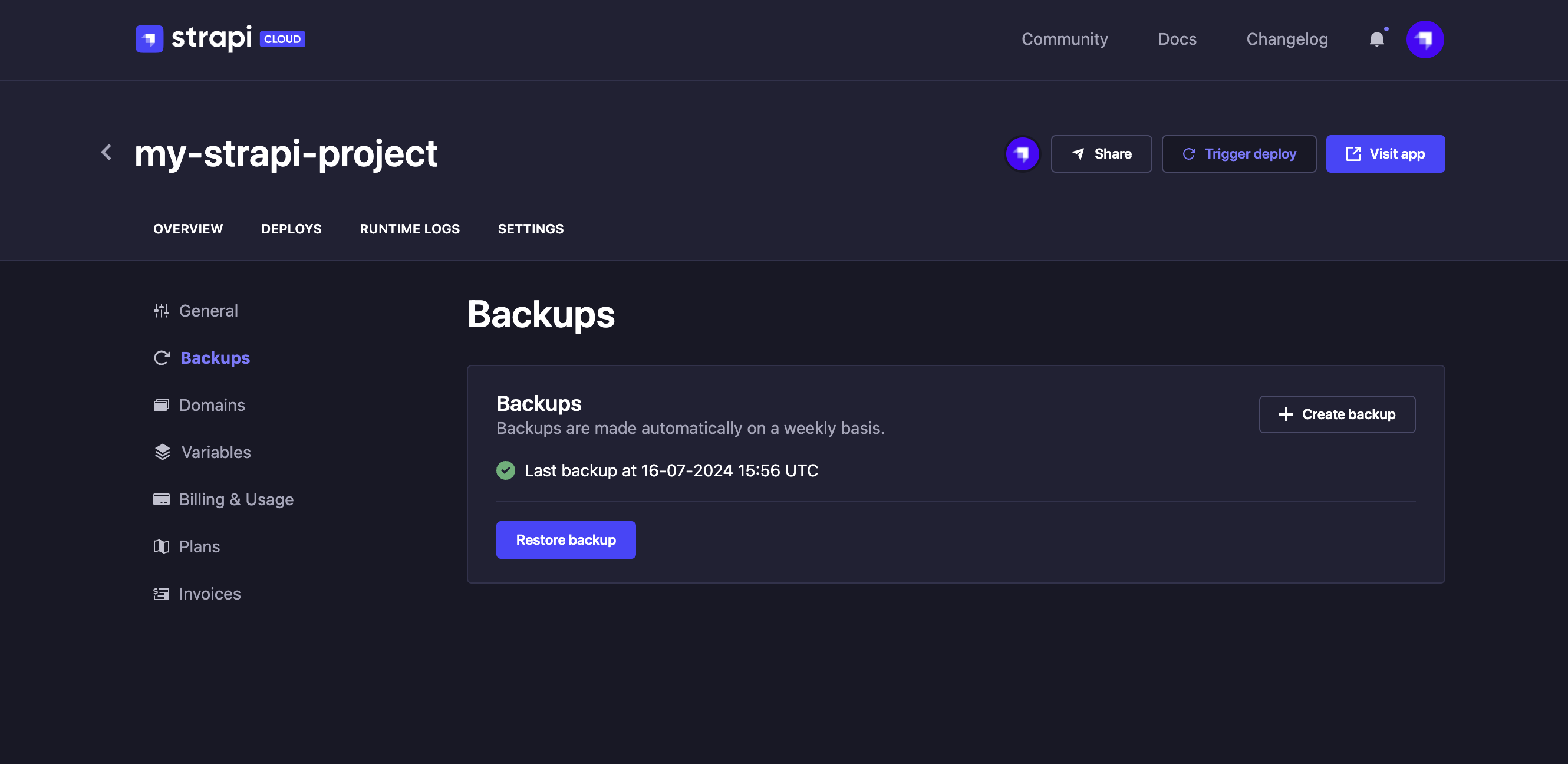This screenshot has height=764, width=1568.
Task: Click the Restore backup button
Action: 565,539
